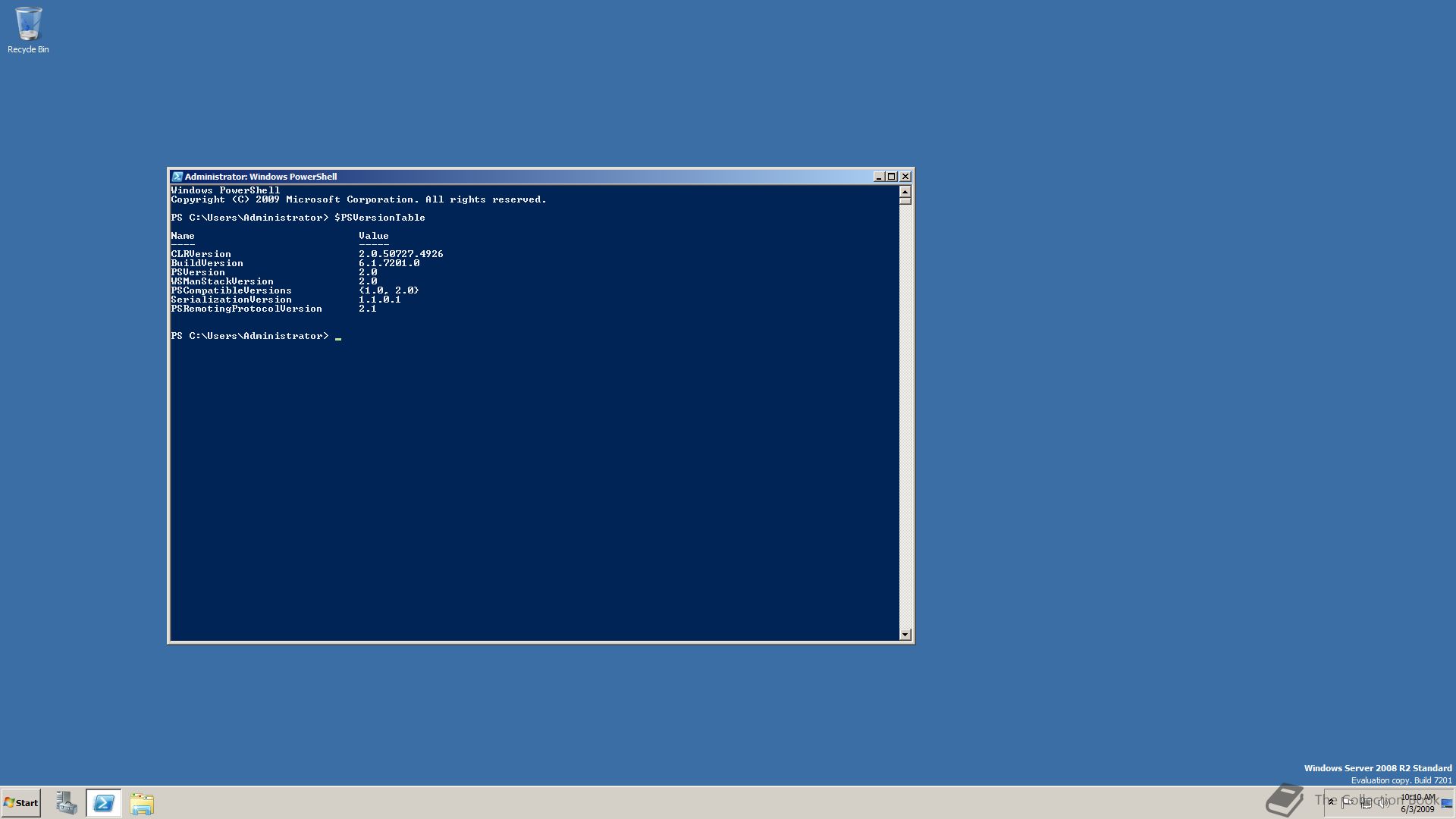Close the Administrator PowerShell window

905,177
